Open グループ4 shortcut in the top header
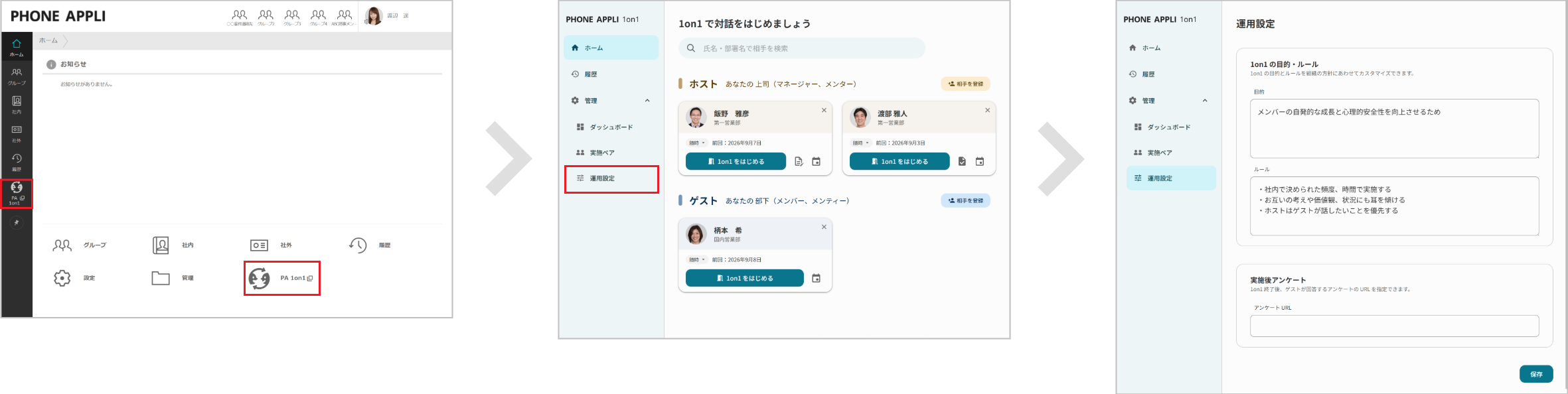The height and width of the screenshot is (394, 1568). pos(319,18)
